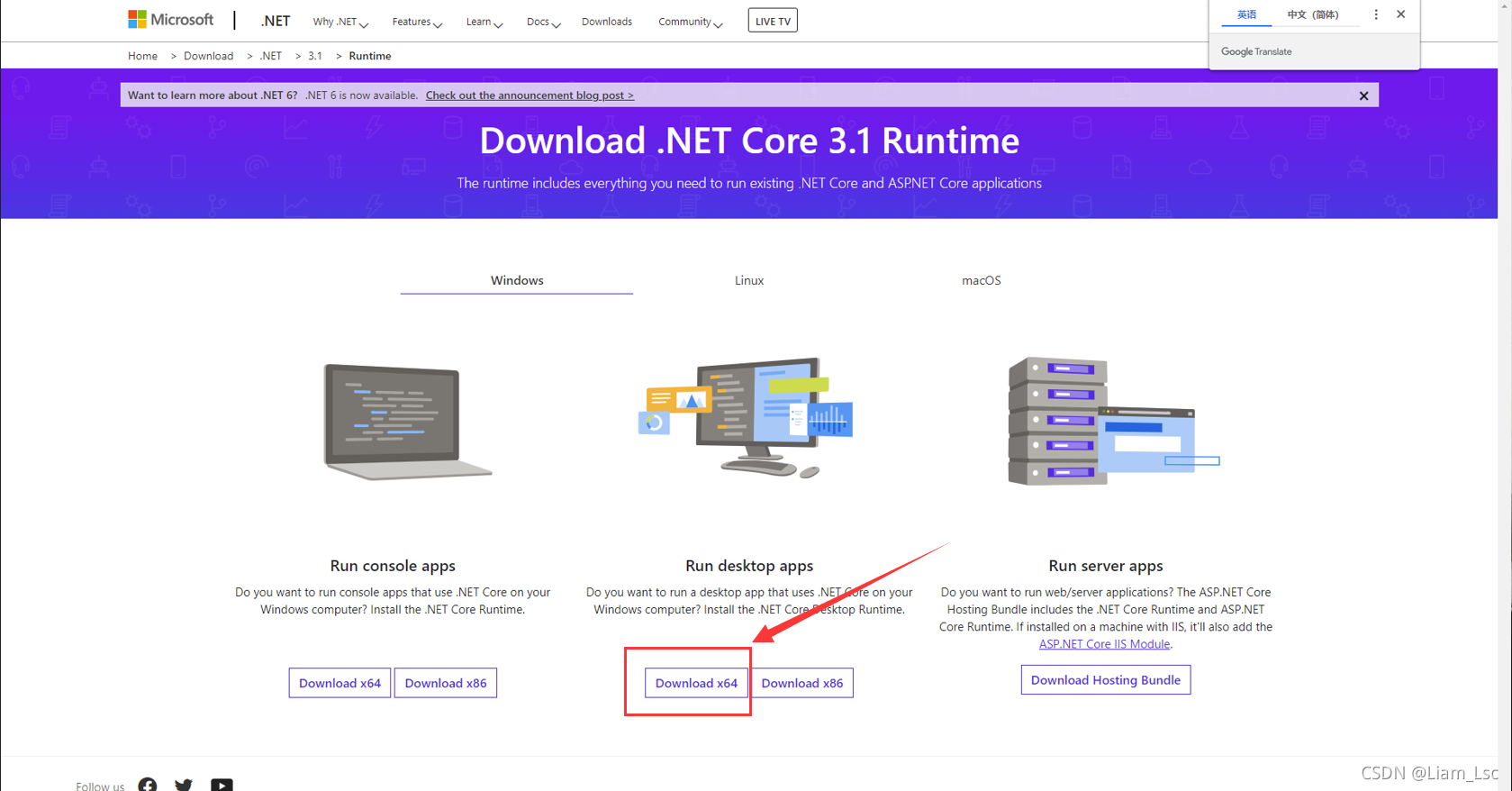
Task: Click the Runtime breadcrumb text
Action: click(370, 56)
